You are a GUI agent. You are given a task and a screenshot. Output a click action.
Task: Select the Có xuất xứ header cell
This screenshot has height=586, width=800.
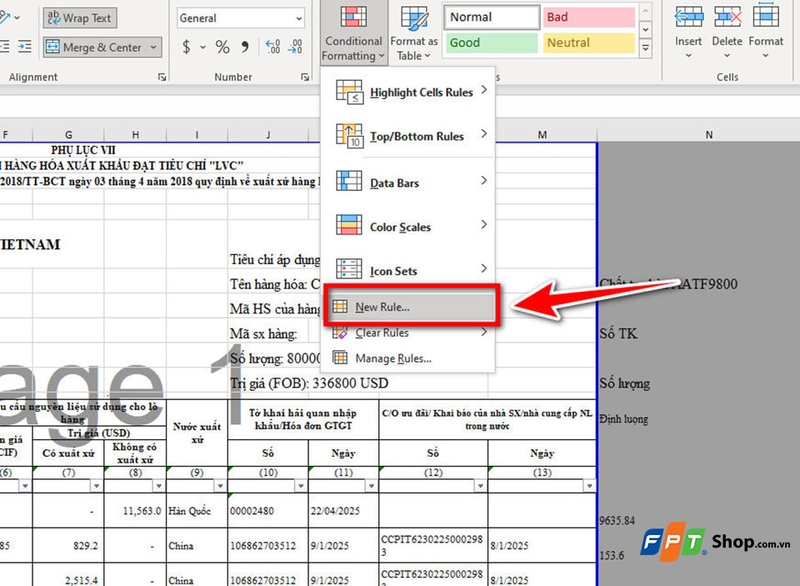pyautogui.click(x=68, y=453)
